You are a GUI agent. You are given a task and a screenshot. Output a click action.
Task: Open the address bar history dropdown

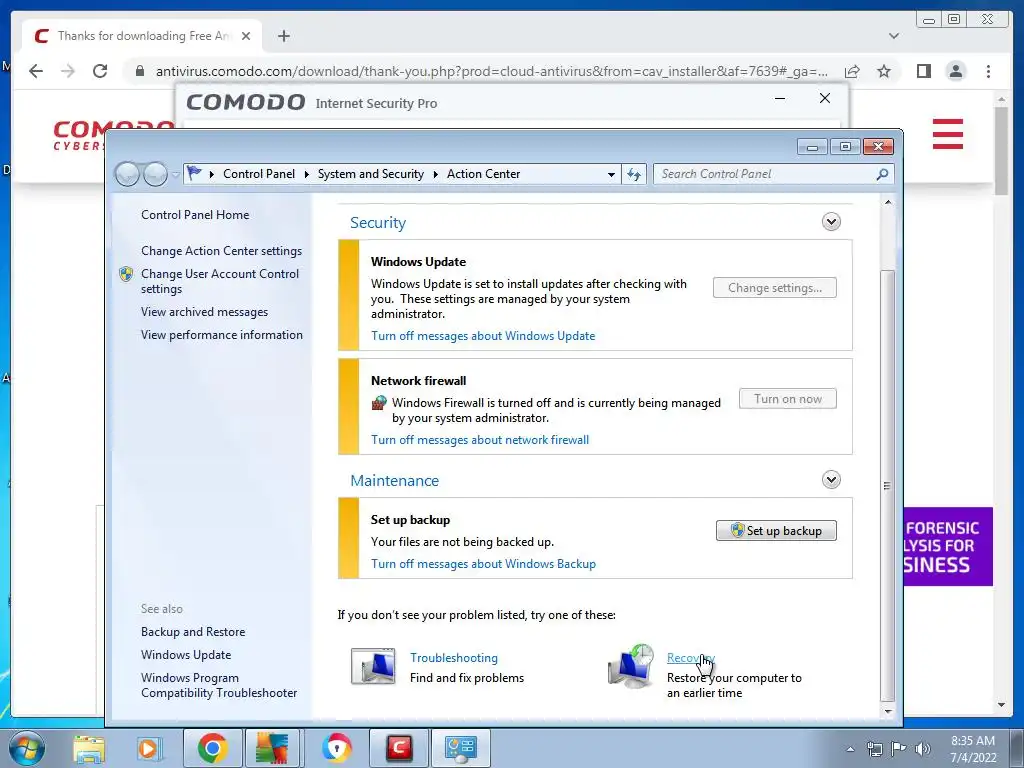611,174
